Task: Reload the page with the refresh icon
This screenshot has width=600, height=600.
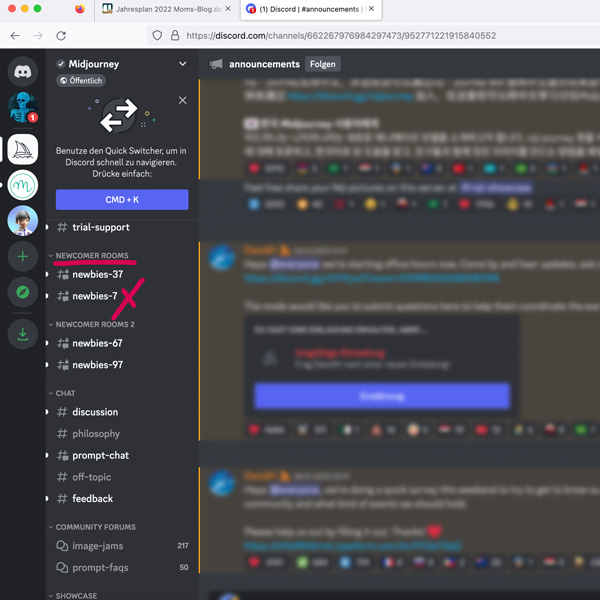Action: [61, 36]
